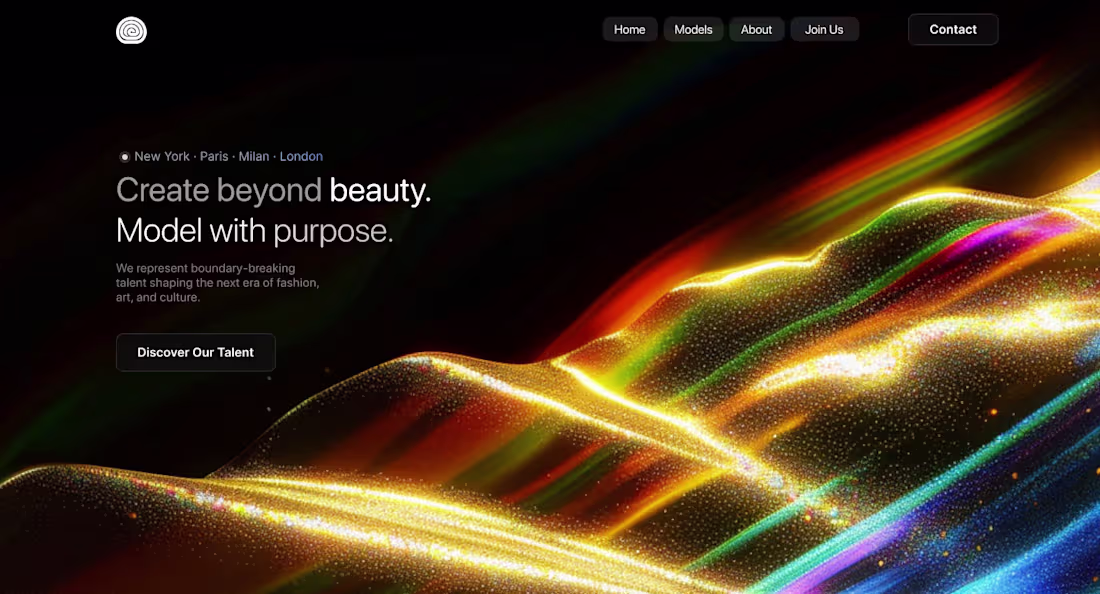The width and height of the screenshot is (1100, 594).
Task: Click the spiral agency logo
Action: click(x=131, y=30)
